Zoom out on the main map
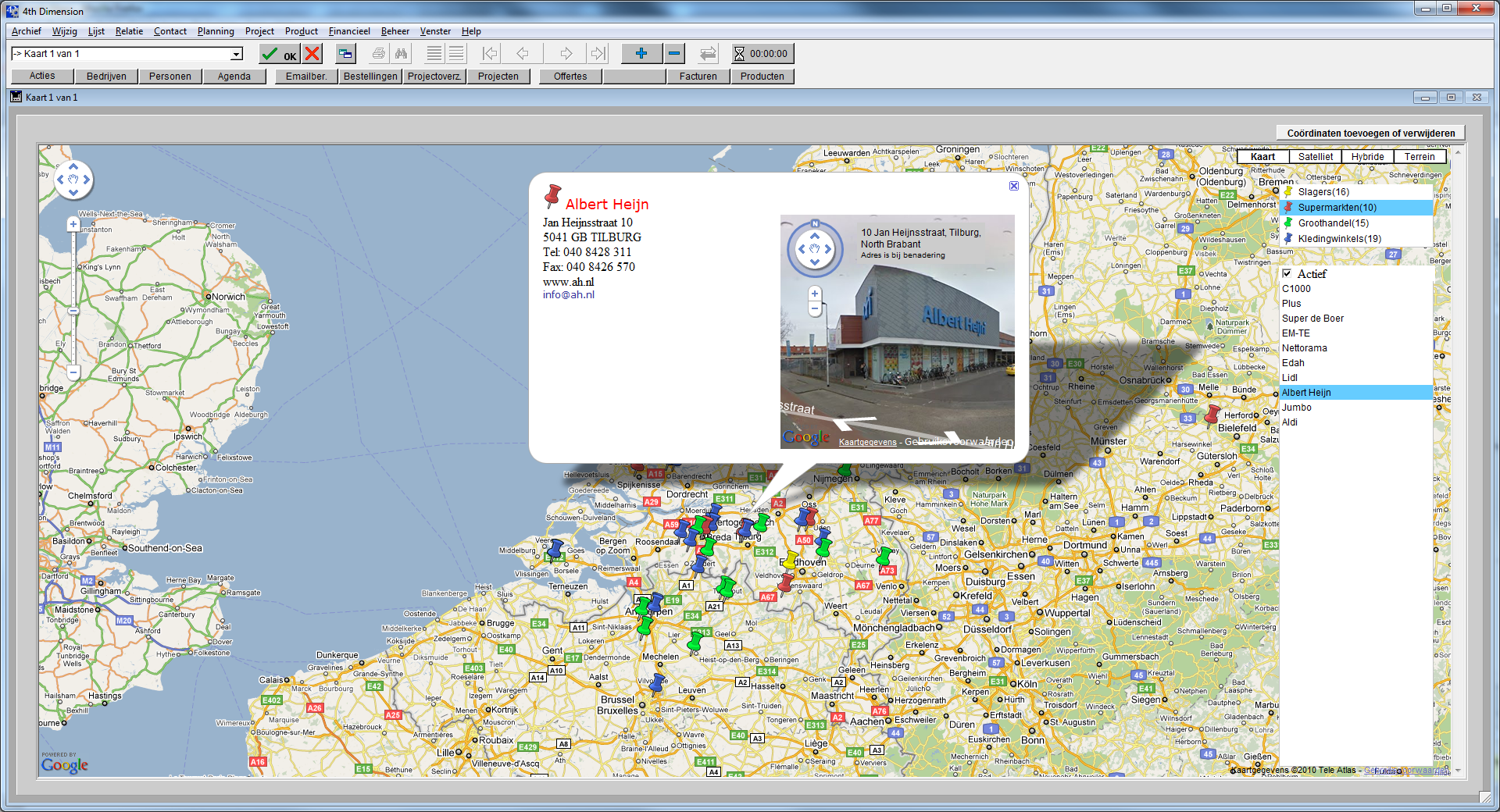This screenshot has width=1500, height=812. (73, 372)
